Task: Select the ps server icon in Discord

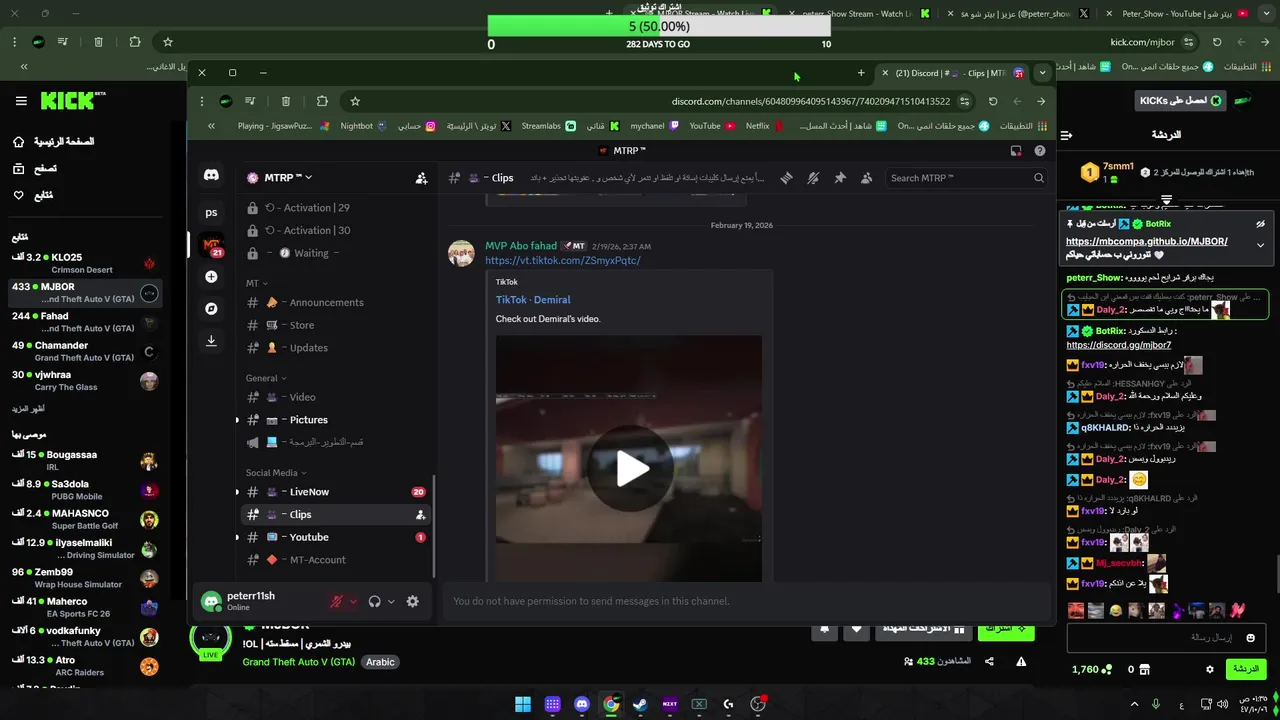Action: point(211,212)
